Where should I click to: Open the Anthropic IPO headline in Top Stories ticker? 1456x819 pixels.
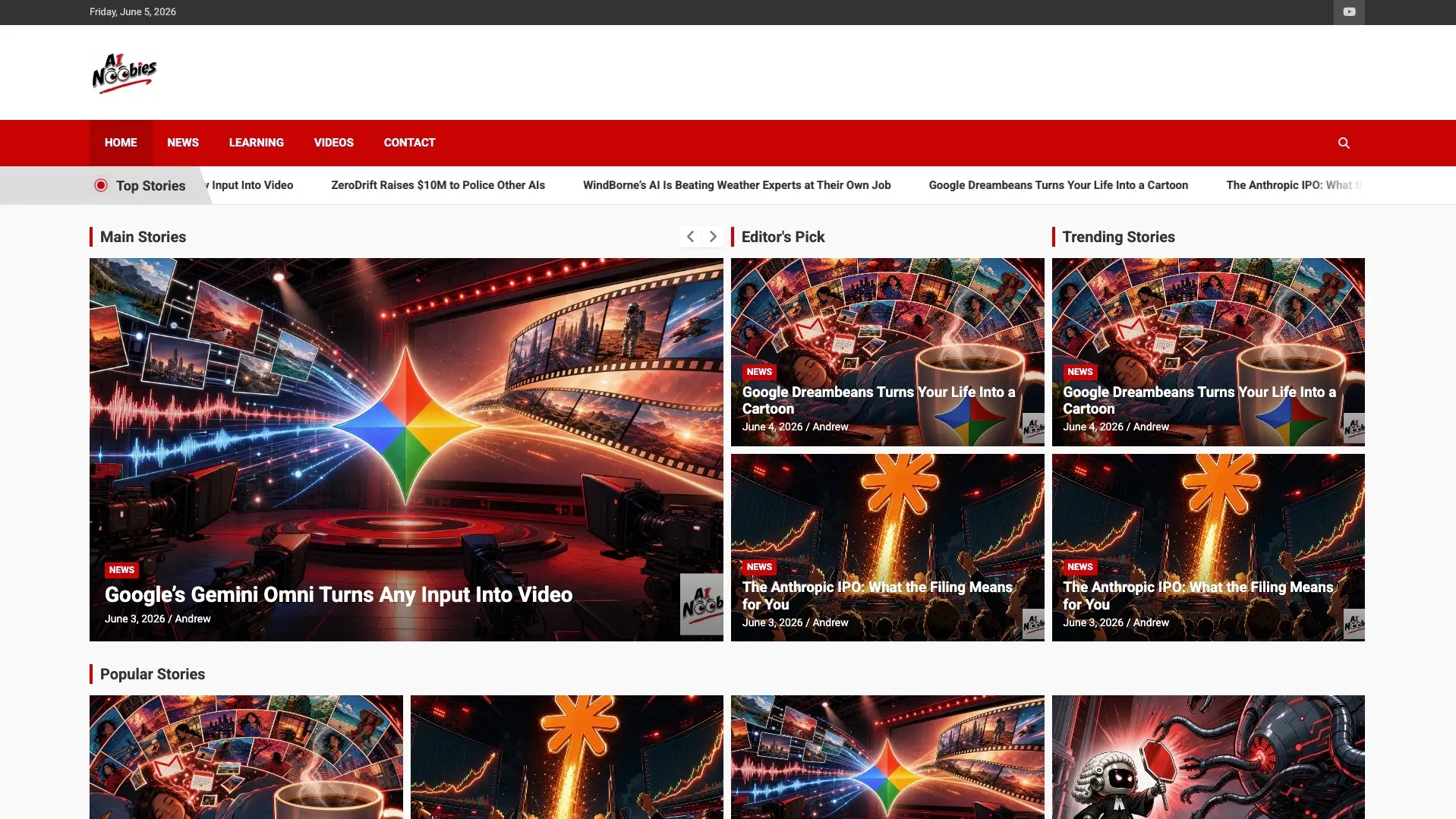pyautogui.click(x=1295, y=185)
